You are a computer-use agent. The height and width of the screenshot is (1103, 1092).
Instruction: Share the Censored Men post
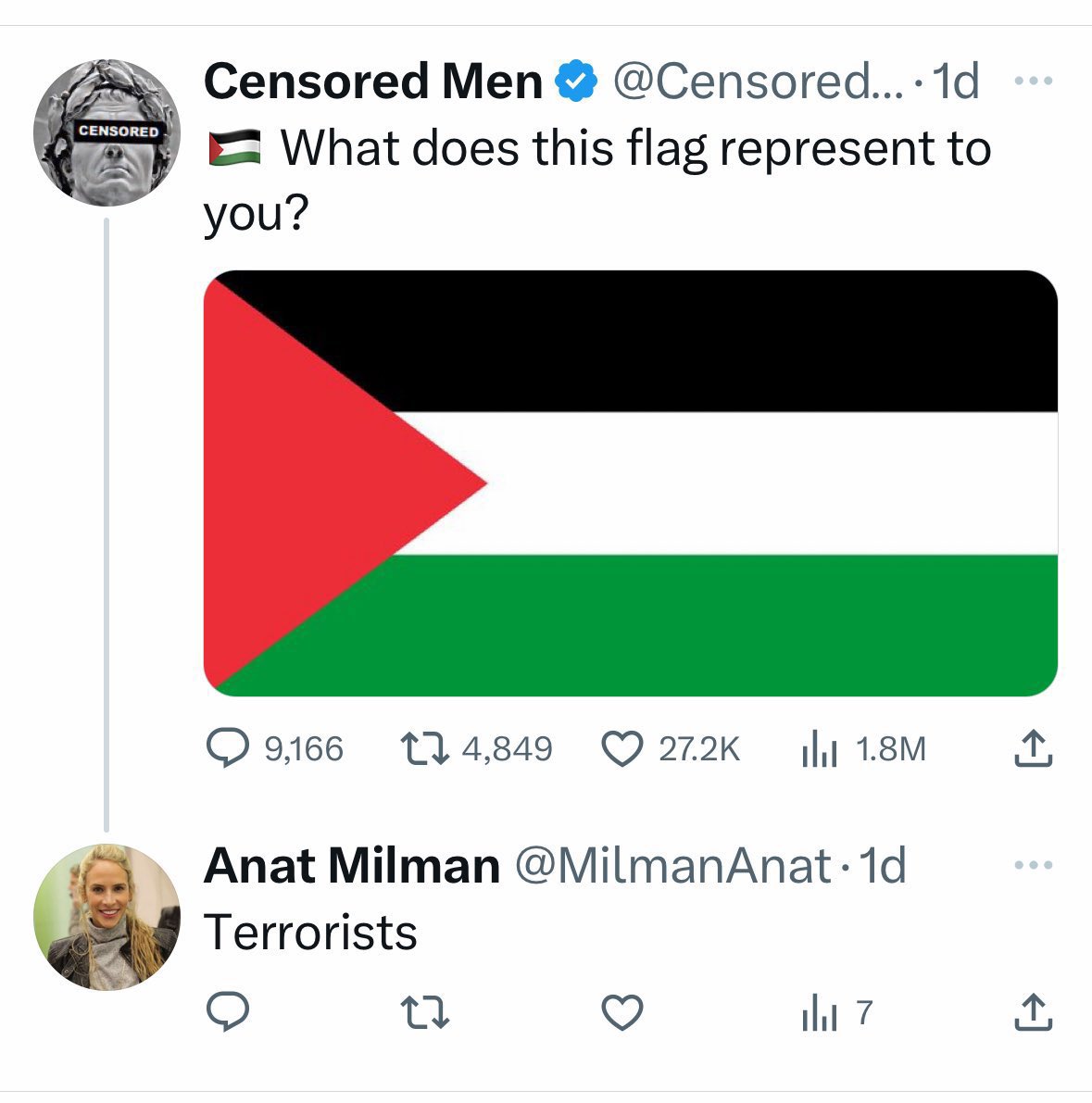point(1033,748)
